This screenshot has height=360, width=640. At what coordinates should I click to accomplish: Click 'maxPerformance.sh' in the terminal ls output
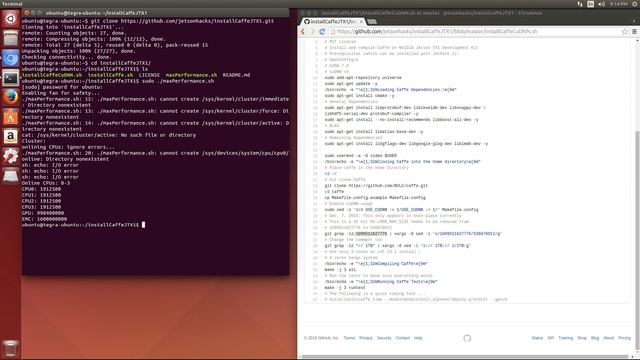pos(191,75)
